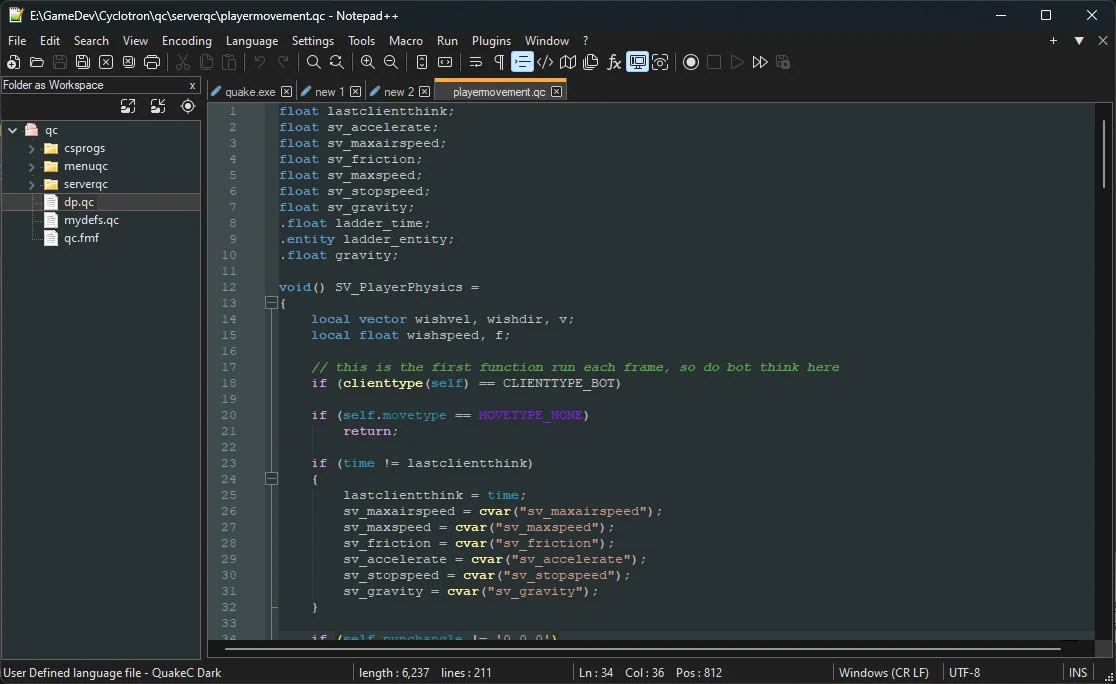Screen dimensions: 1116x684
Task: Open the Language menu
Action: pos(252,41)
